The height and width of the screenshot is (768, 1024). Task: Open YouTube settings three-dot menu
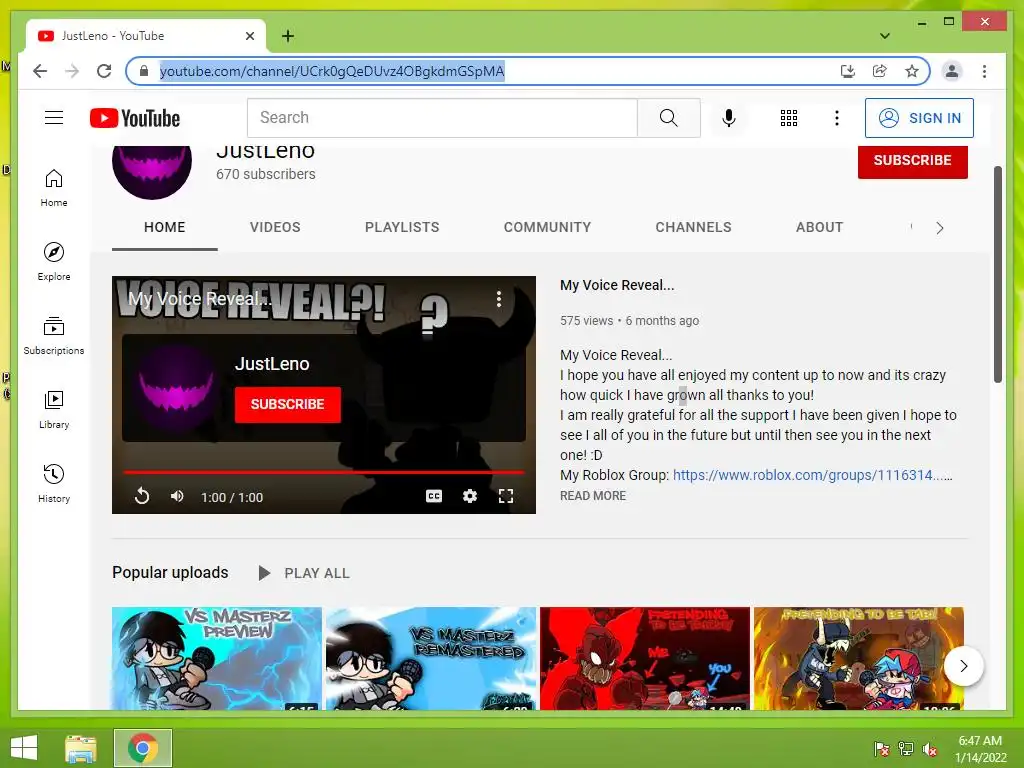pos(837,118)
